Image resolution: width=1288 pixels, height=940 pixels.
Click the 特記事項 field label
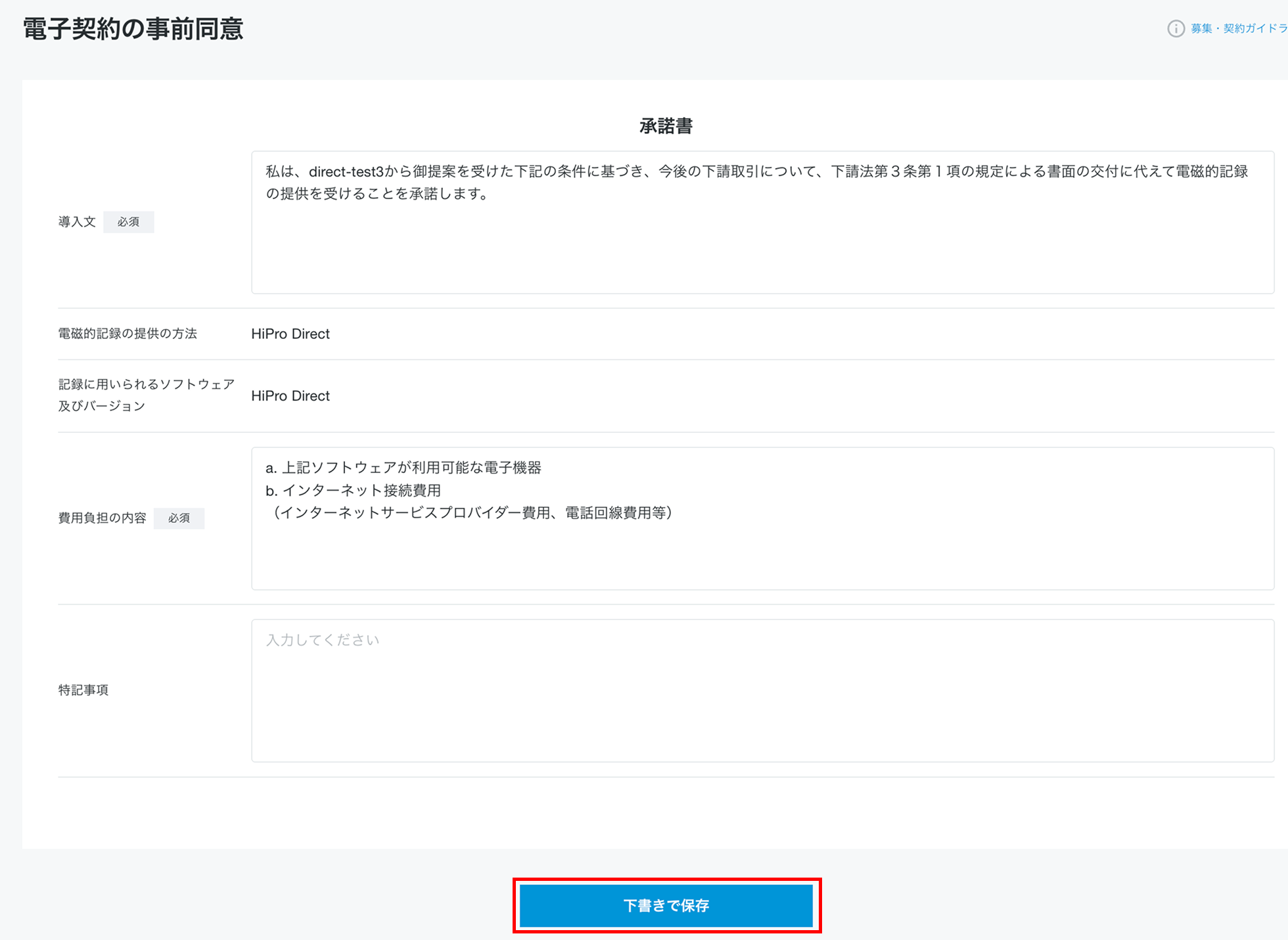pos(83,690)
